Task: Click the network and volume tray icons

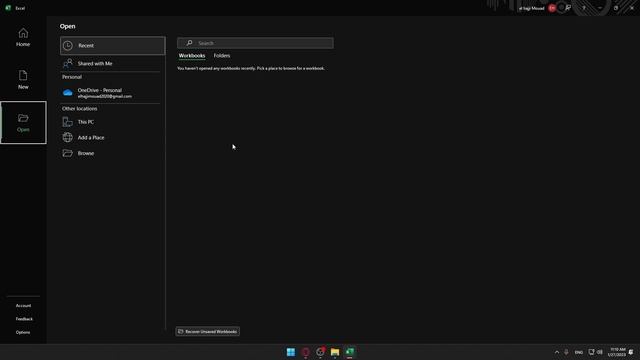Action: point(595,352)
